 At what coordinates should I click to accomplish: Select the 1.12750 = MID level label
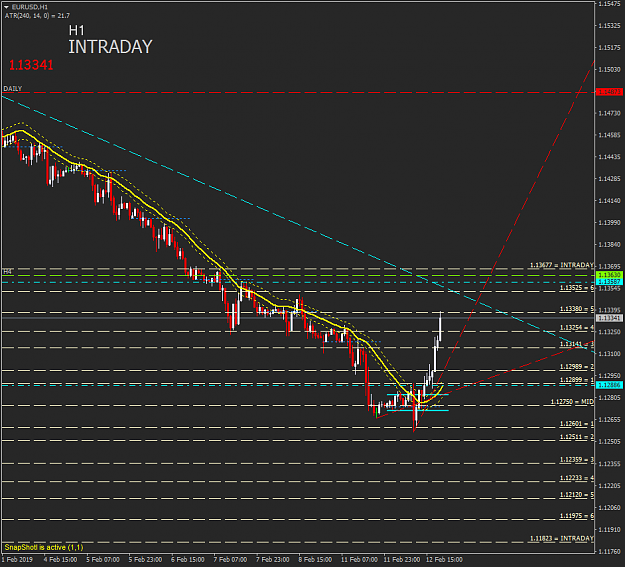(x=572, y=402)
